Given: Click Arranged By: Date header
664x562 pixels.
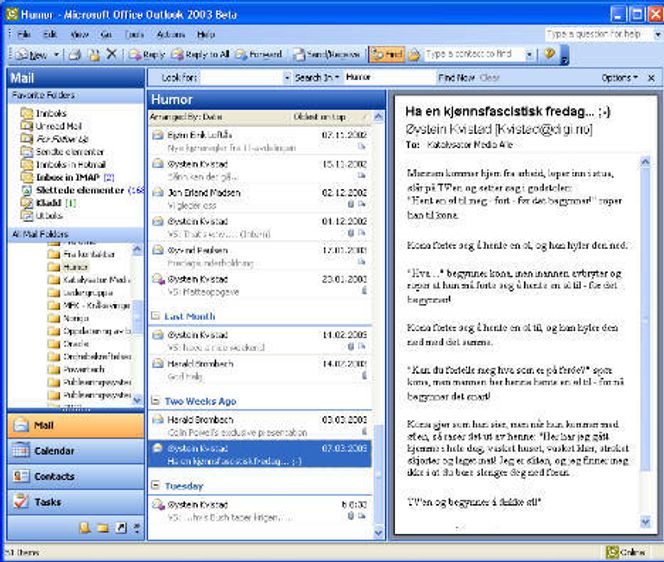Looking at the screenshot, I should tap(186, 117).
